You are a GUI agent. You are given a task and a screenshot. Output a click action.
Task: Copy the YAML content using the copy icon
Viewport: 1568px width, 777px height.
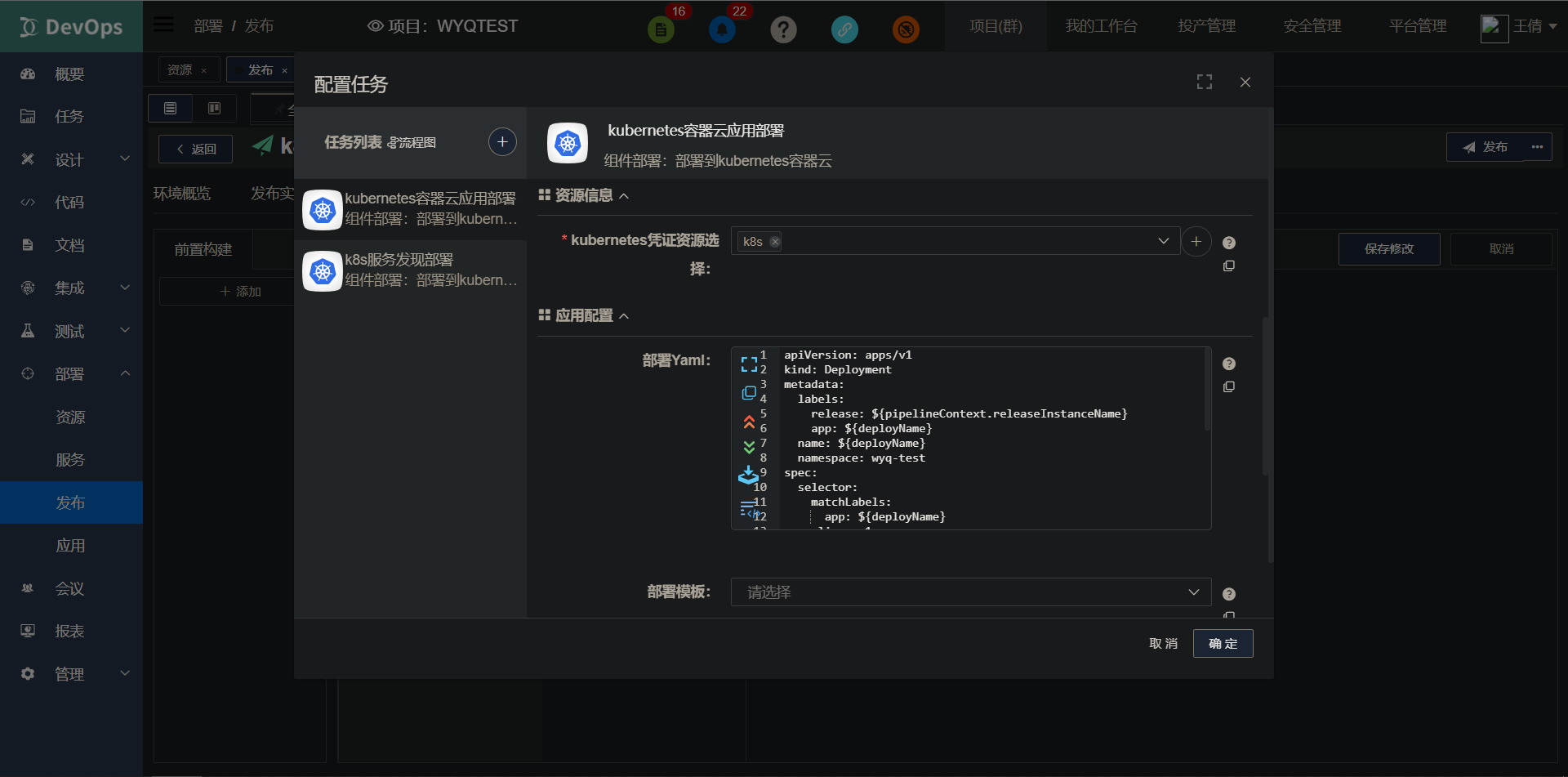750,392
